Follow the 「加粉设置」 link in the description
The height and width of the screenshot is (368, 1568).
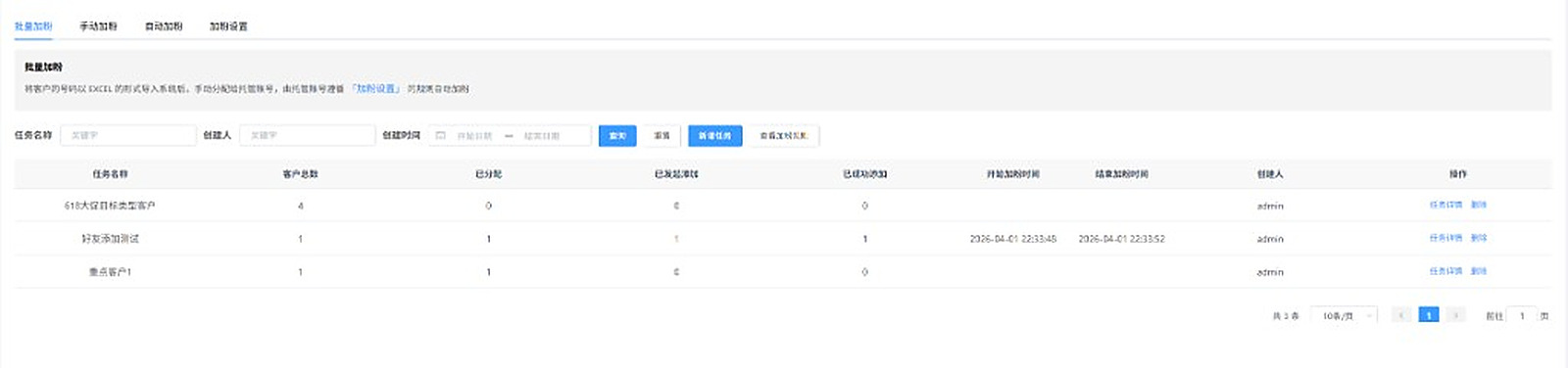coord(376,88)
